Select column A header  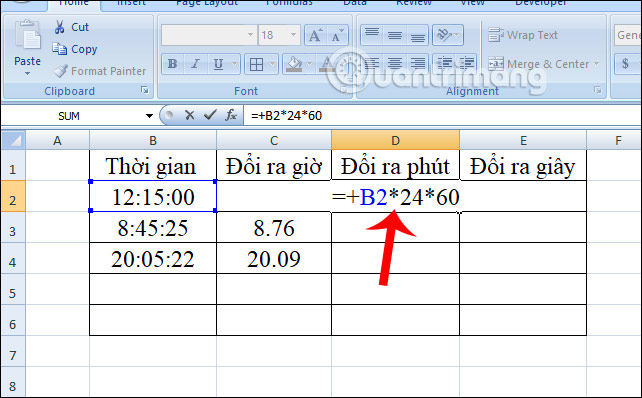(57, 140)
